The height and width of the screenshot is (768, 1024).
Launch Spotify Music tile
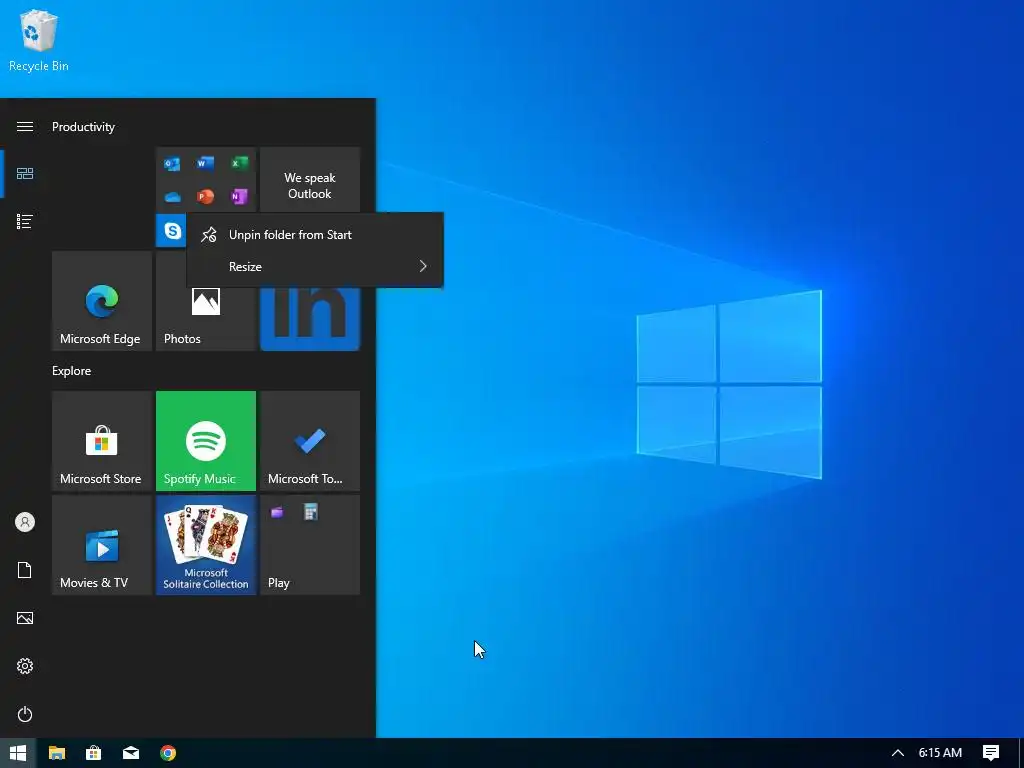click(x=206, y=441)
